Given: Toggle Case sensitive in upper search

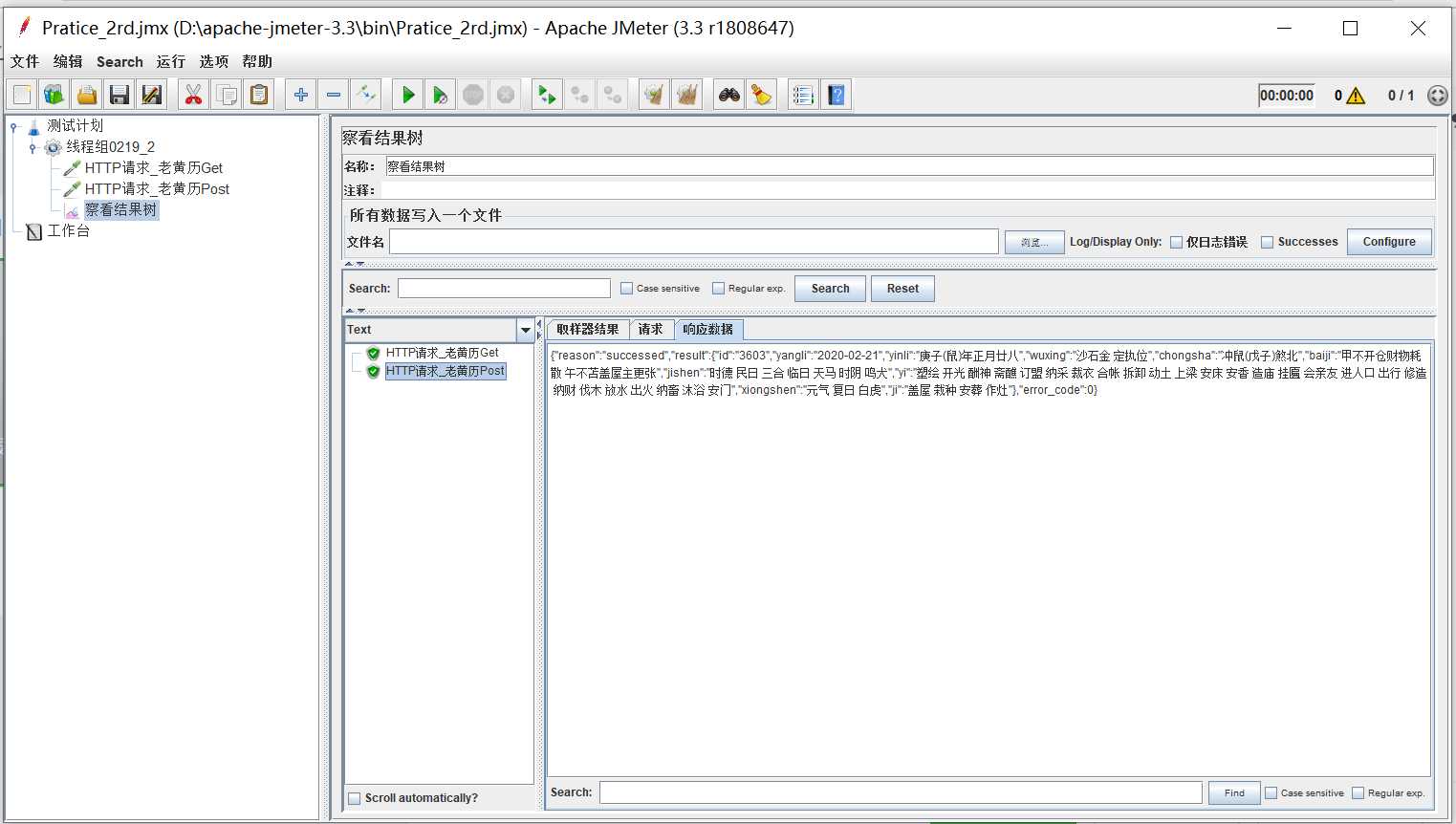Looking at the screenshot, I should [626, 288].
